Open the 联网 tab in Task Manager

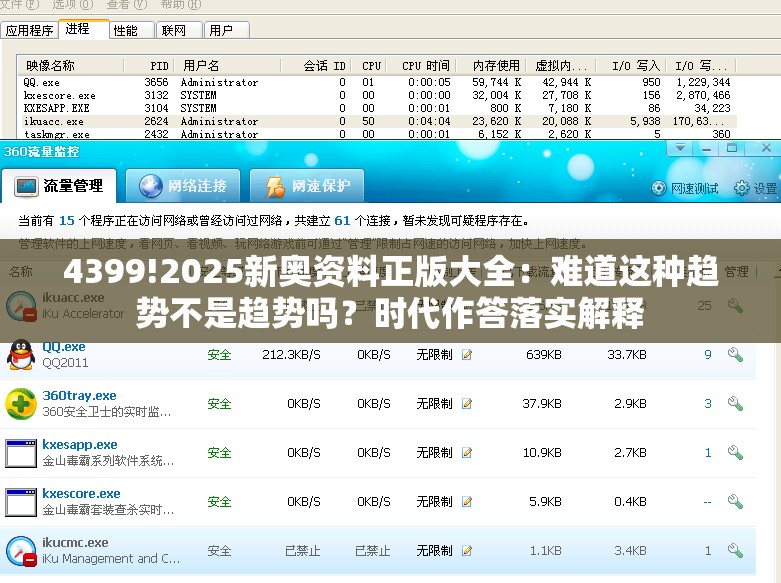pos(179,30)
